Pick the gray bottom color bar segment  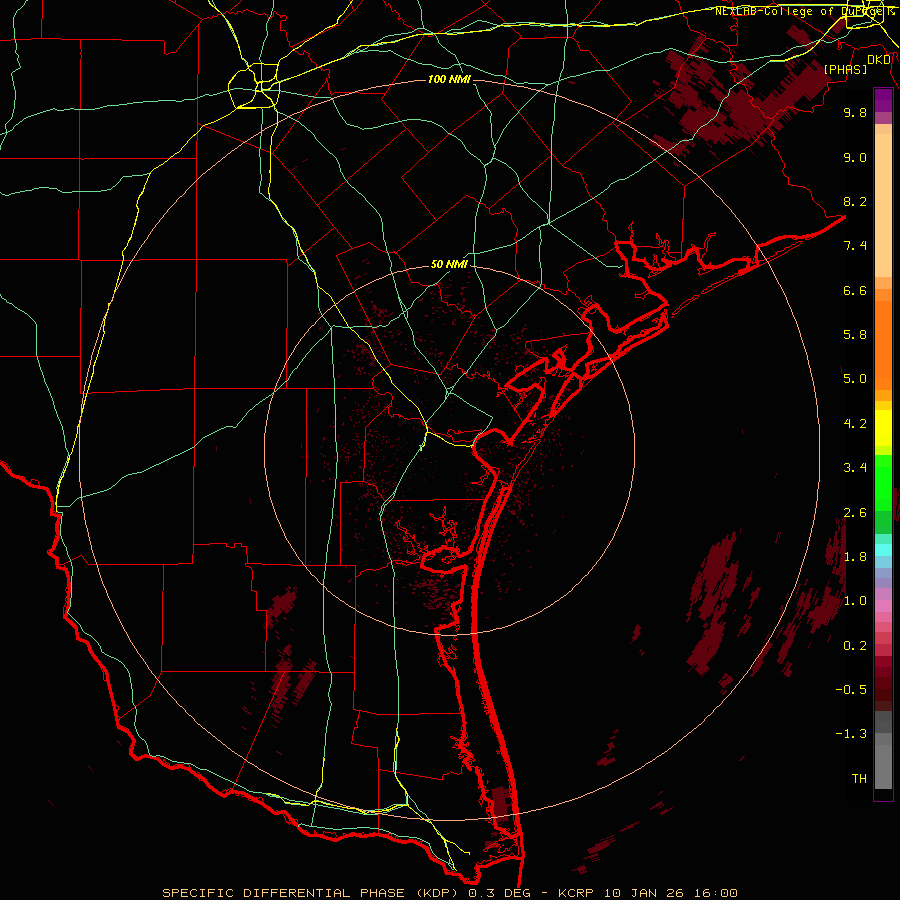(x=883, y=761)
